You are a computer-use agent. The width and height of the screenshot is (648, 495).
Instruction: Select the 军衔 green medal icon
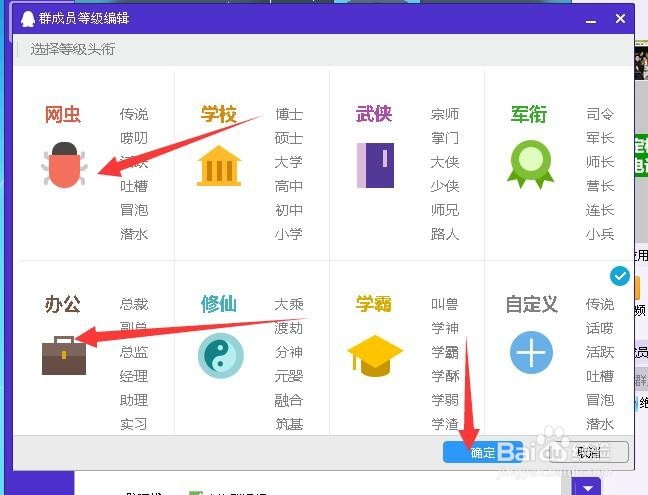coord(530,164)
